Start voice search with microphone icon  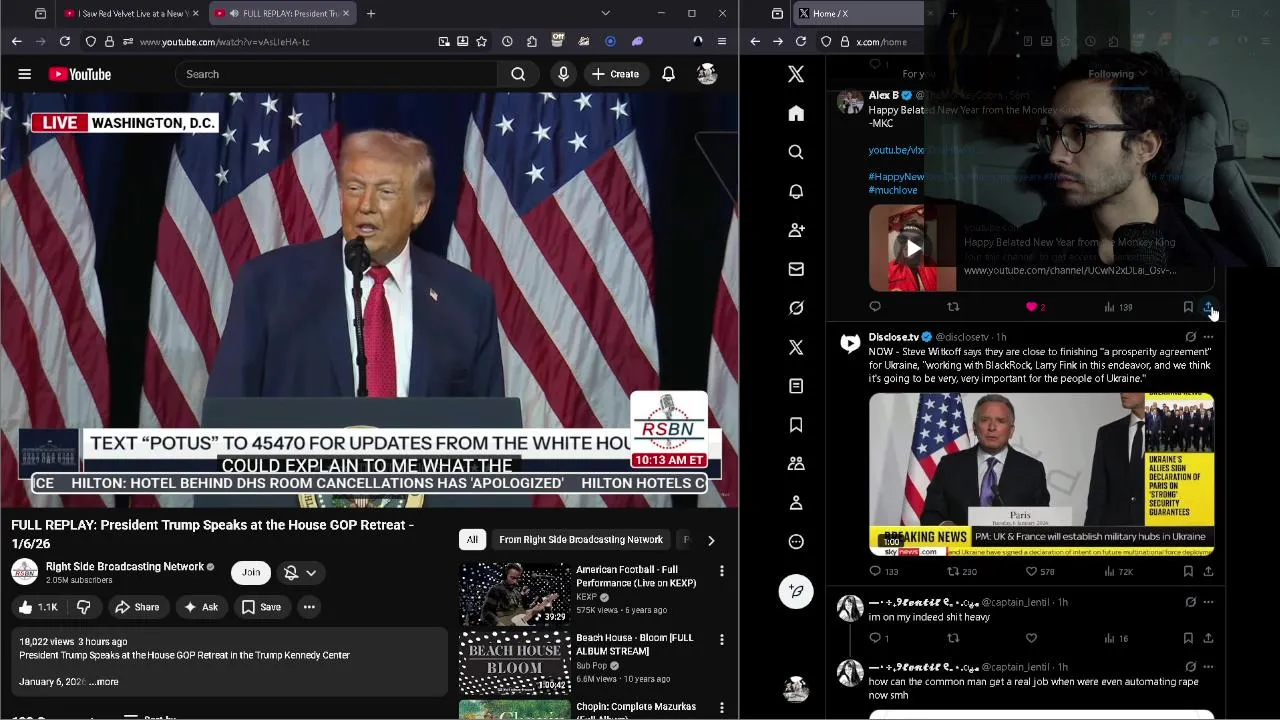[563, 74]
